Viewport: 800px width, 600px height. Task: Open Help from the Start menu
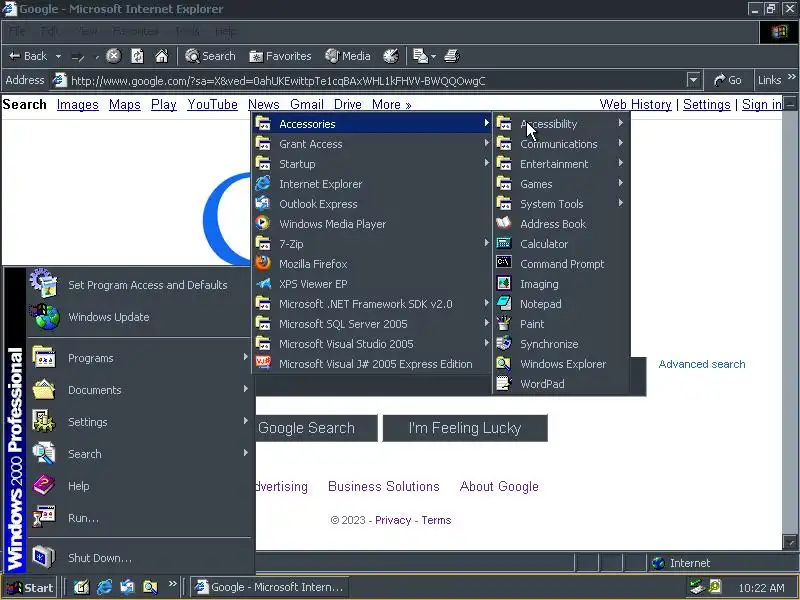[x=140, y=486]
